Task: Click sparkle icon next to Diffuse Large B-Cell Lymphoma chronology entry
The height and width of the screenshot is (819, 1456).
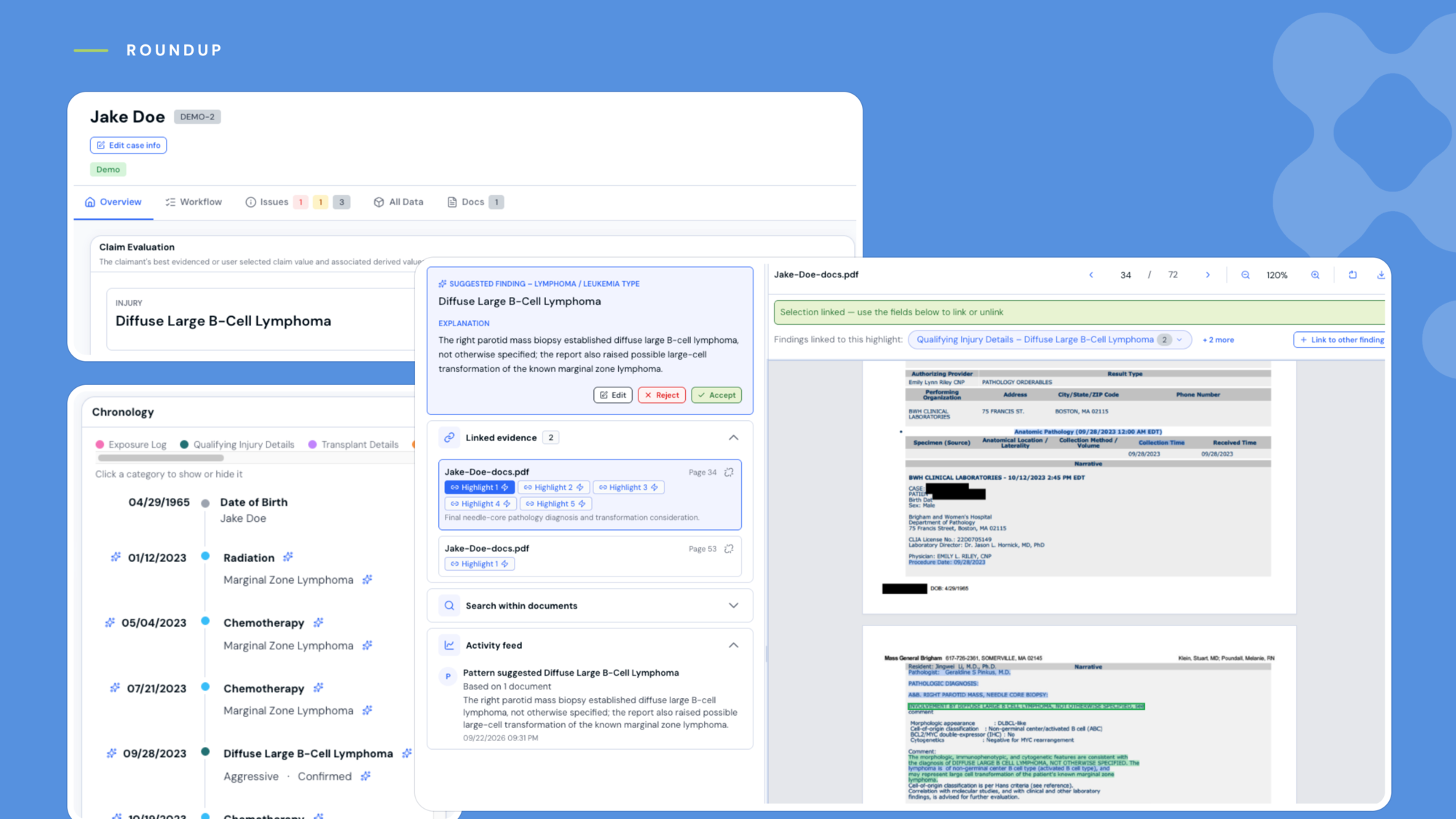Action: coord(407,753)
